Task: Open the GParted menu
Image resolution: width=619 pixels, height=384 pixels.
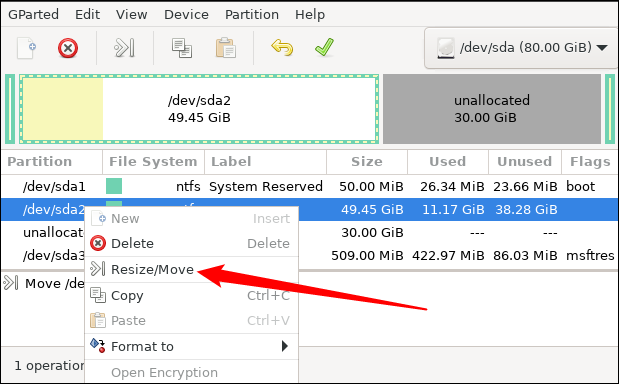Action: tap(34, 15)
